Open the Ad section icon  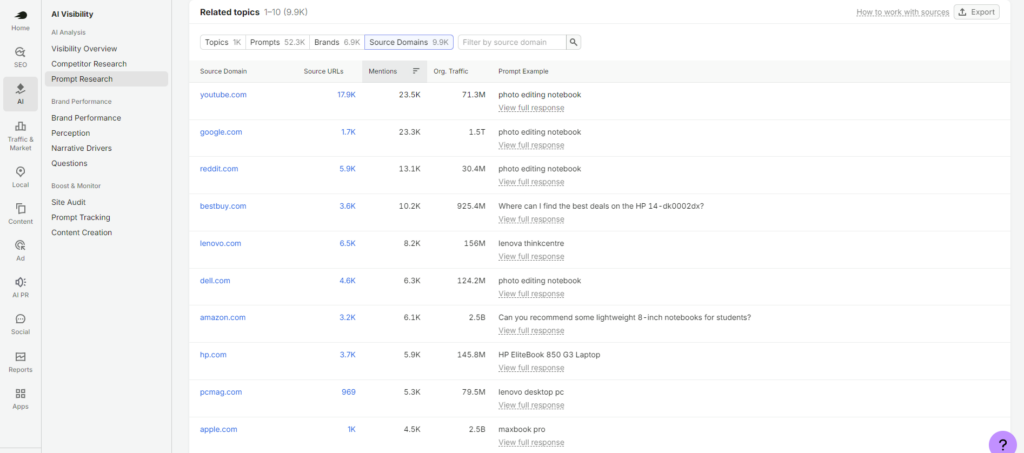click(x=20, y=245)
